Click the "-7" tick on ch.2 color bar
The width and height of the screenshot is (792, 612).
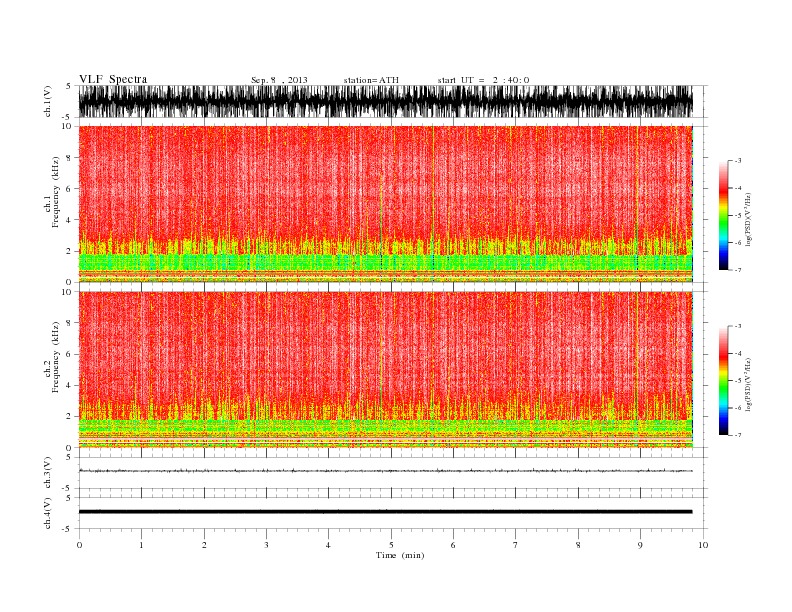coord(738,435)
